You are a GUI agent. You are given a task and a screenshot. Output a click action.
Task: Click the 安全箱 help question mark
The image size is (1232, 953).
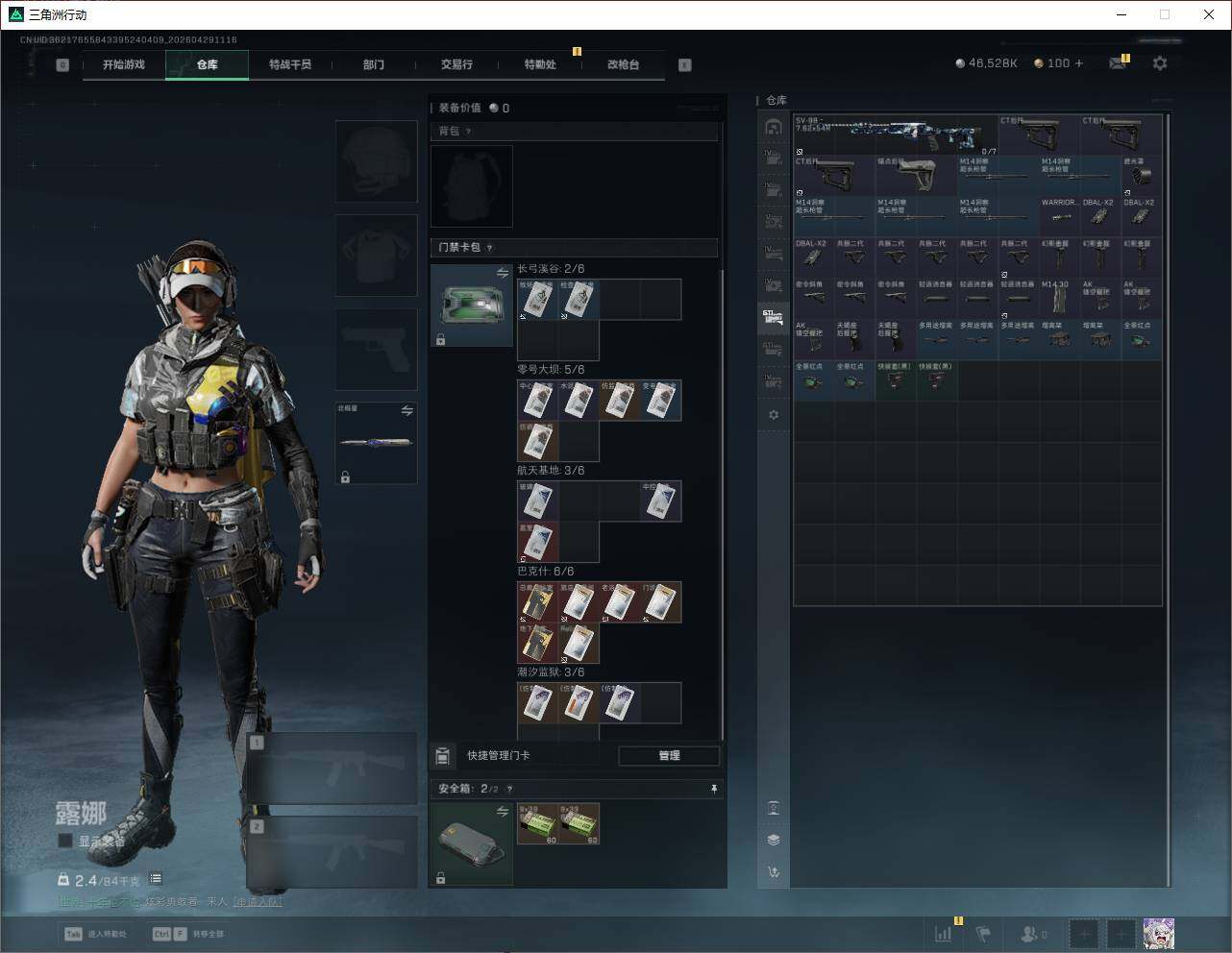point(508,789)
